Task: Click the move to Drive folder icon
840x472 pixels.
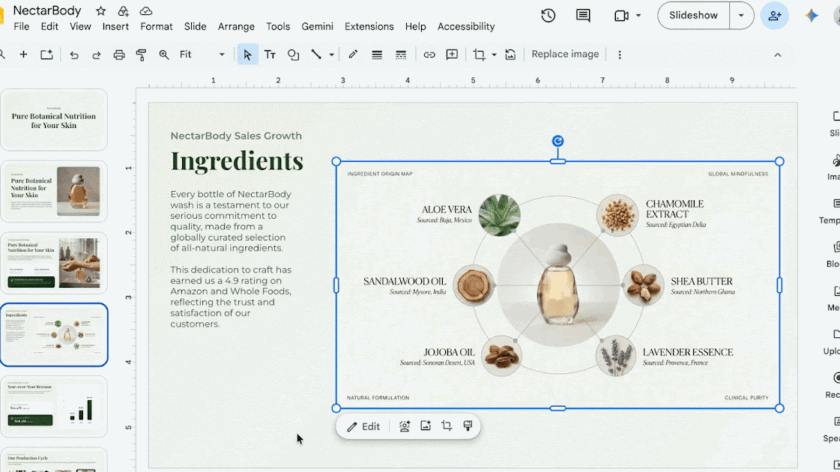Action: click(123, 11)
